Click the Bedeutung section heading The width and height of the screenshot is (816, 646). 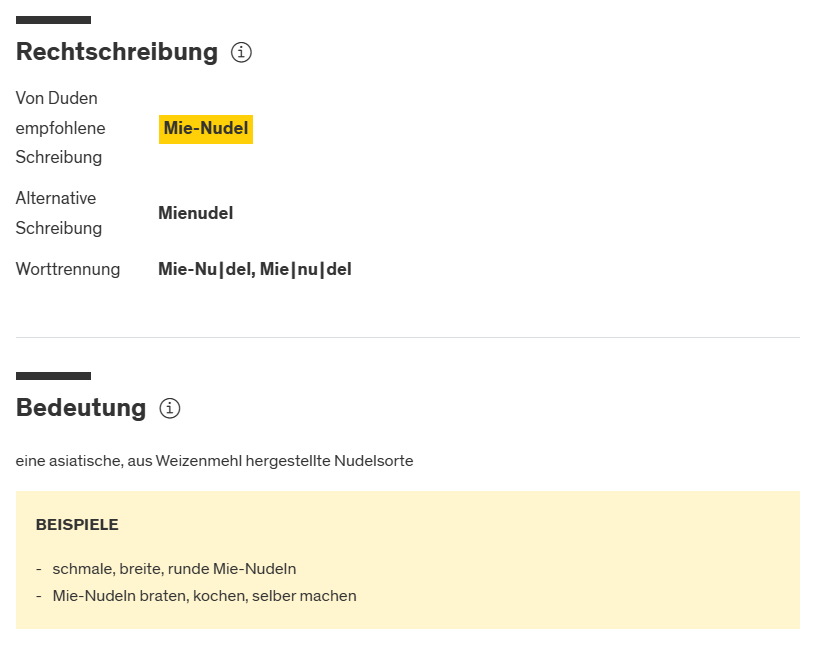(81, 408)
